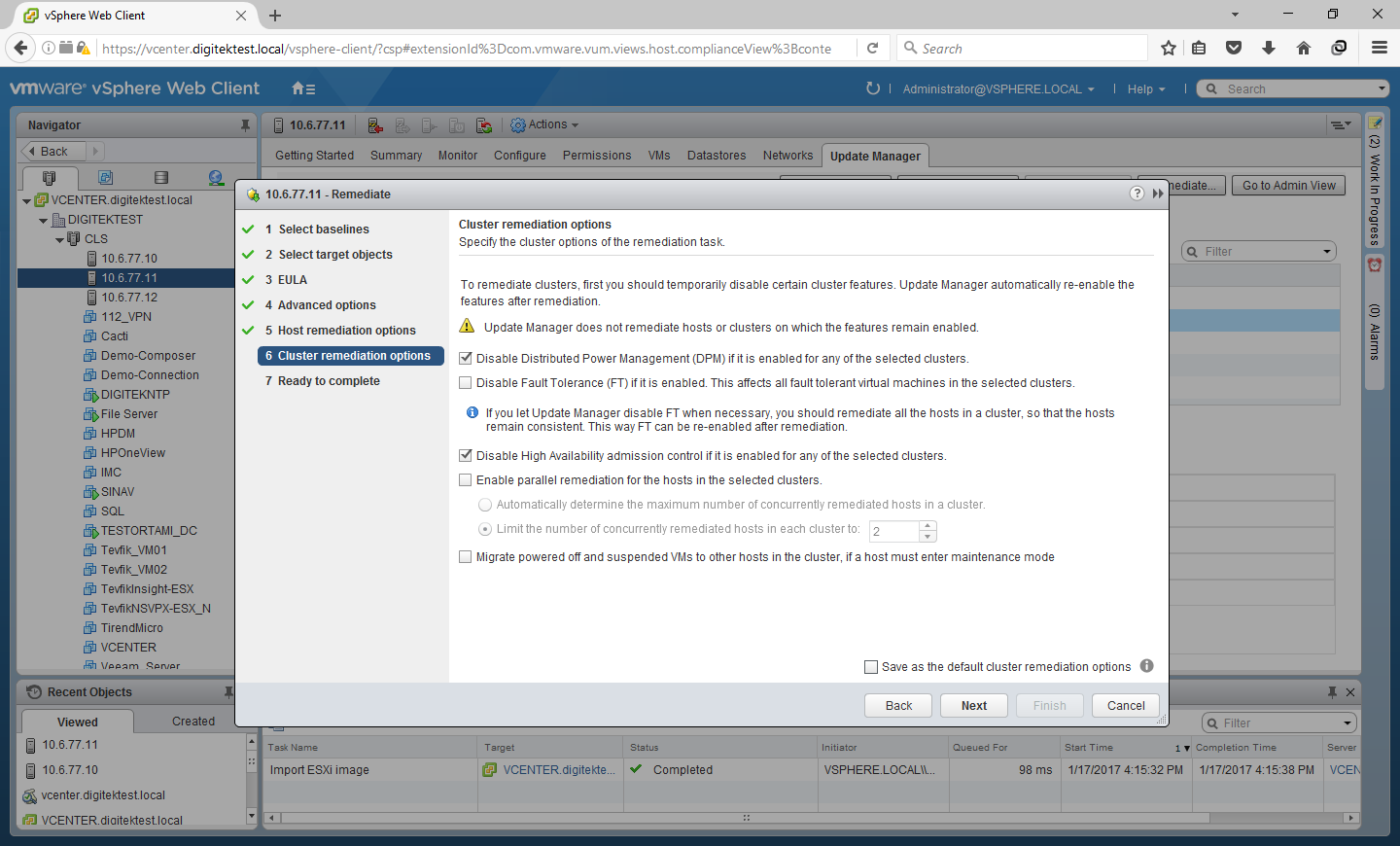Screen dimensions: 1400x846
Task: Increase the concurrent hosts limit spinner
Action: (x=927, y=526)
